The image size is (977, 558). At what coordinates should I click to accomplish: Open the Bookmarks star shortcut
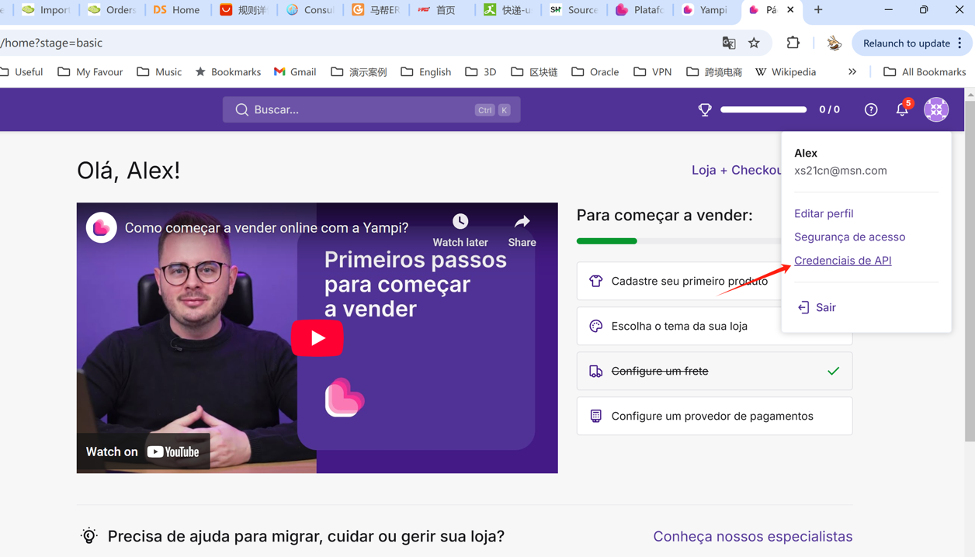tap(228, 72)
